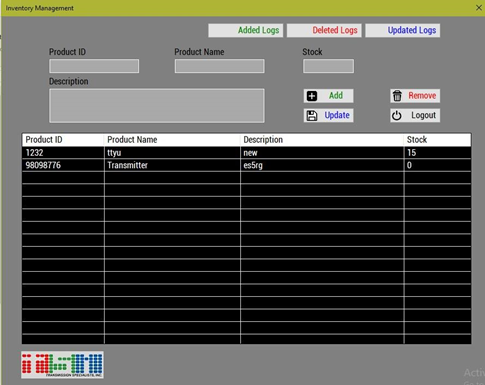Image resolution: width=485 pixels, height=385 pixels.
Task: Click the plus icon on Add button
Action: pos(312,96)
